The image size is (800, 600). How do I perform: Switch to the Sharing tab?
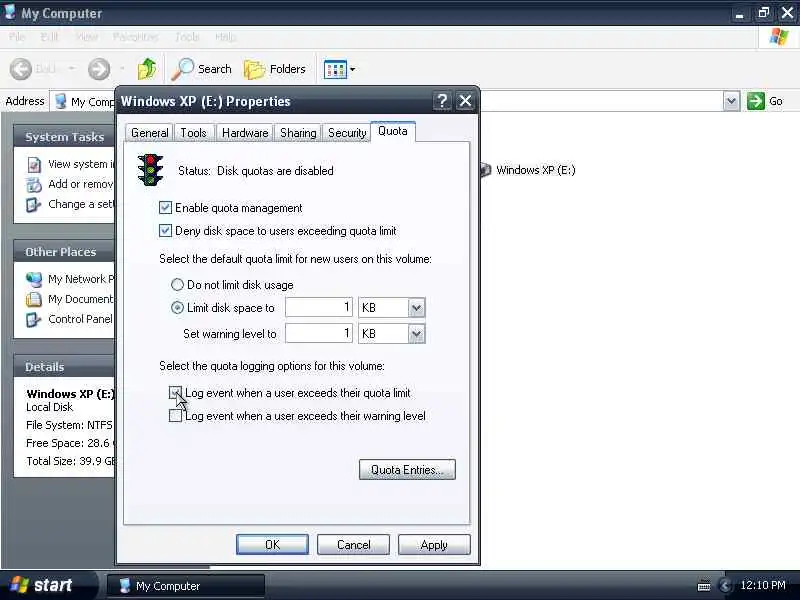coord(298,133)
